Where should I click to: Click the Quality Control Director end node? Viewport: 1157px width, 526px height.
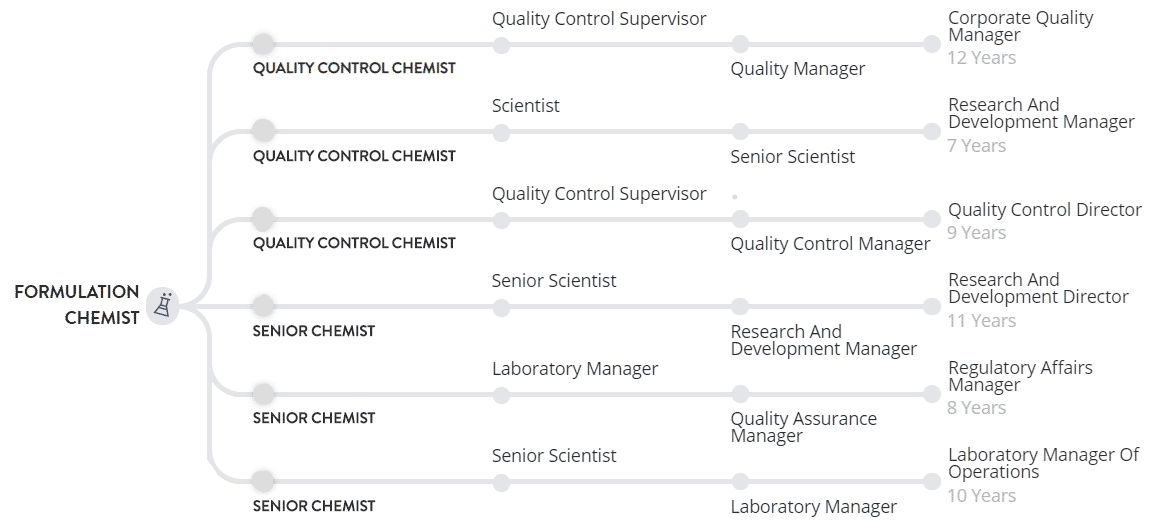click(x=932, y=219)
